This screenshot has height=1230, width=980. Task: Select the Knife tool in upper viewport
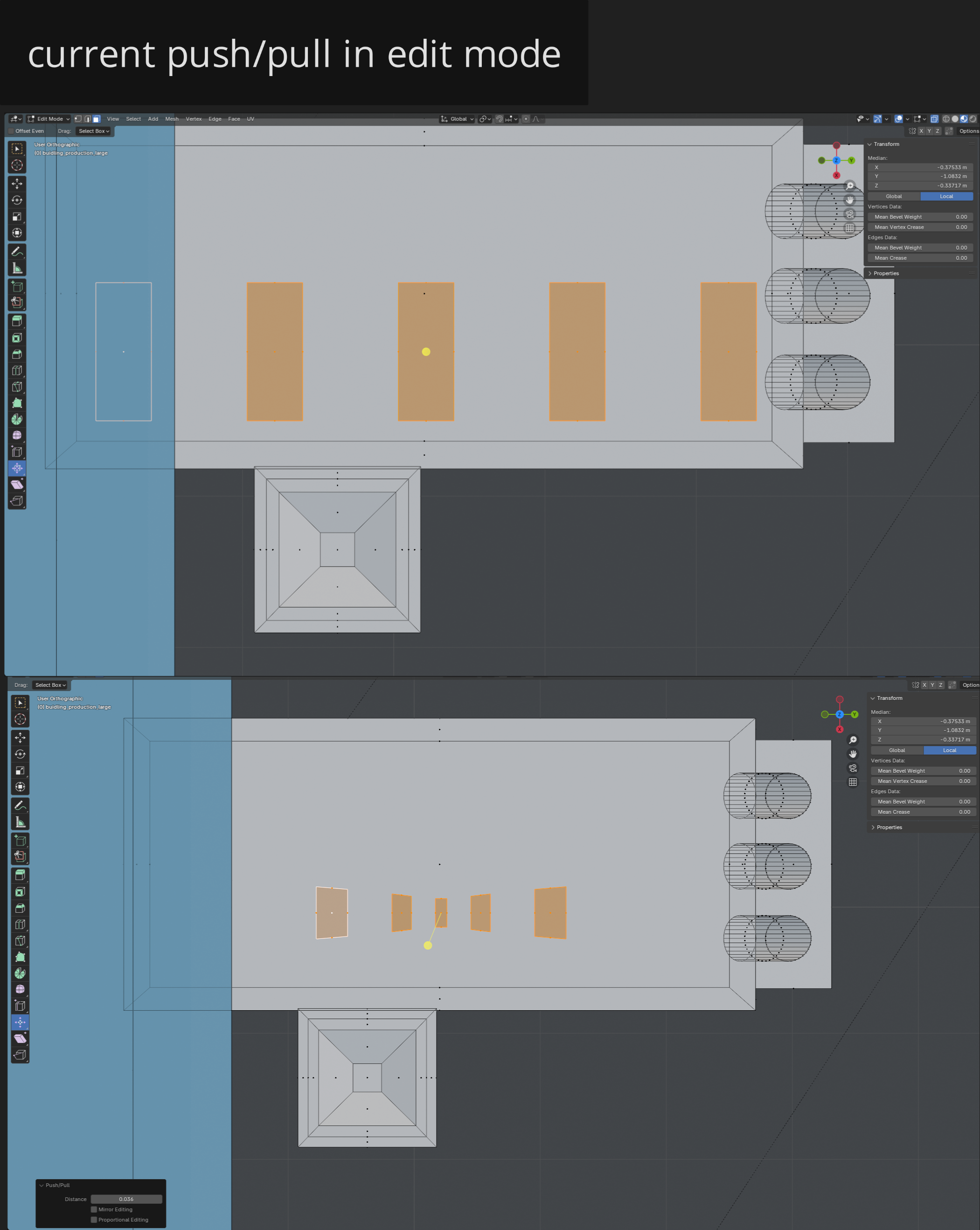point(17,387)
